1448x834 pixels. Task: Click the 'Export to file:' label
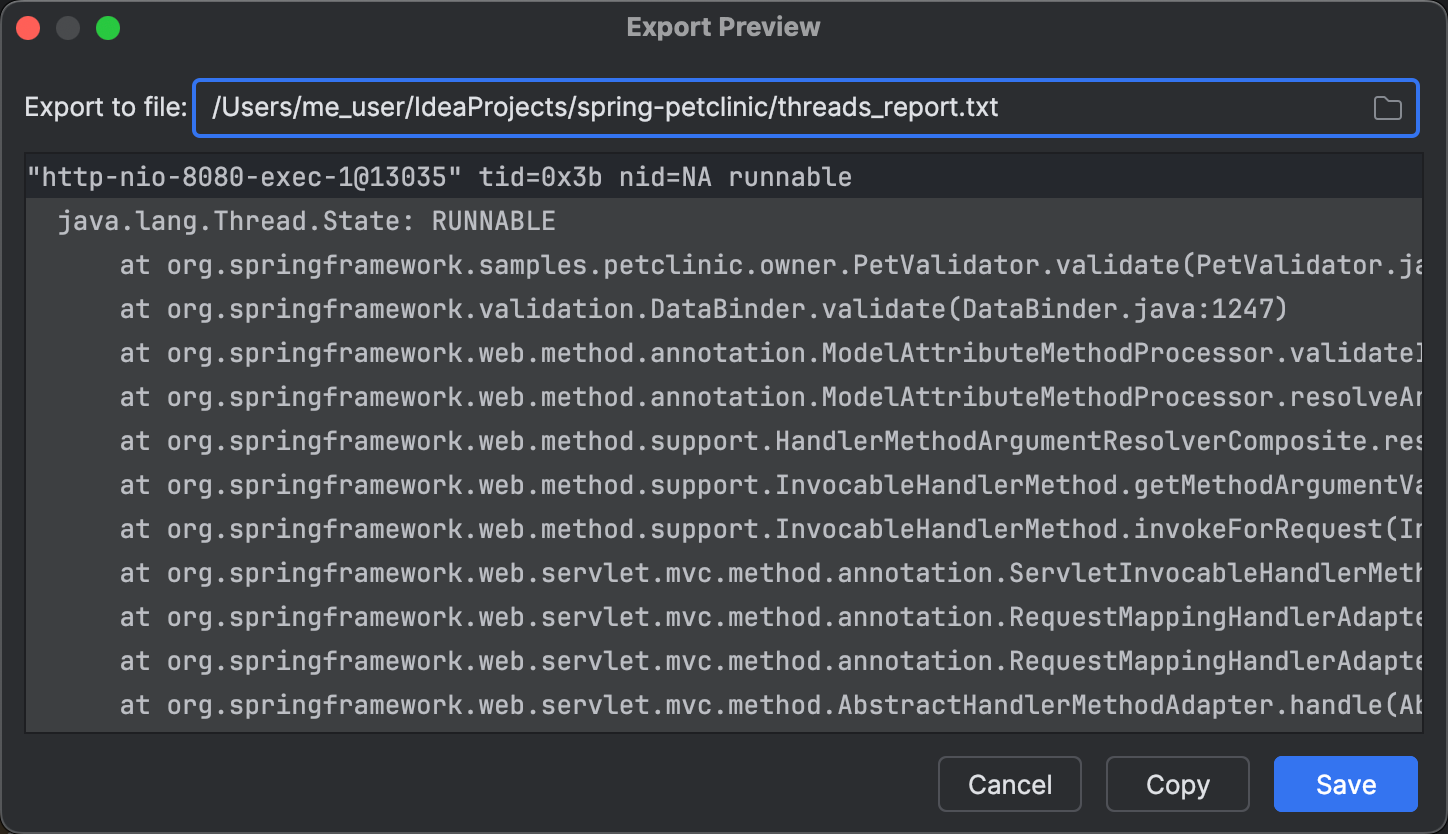coord(103,107)
